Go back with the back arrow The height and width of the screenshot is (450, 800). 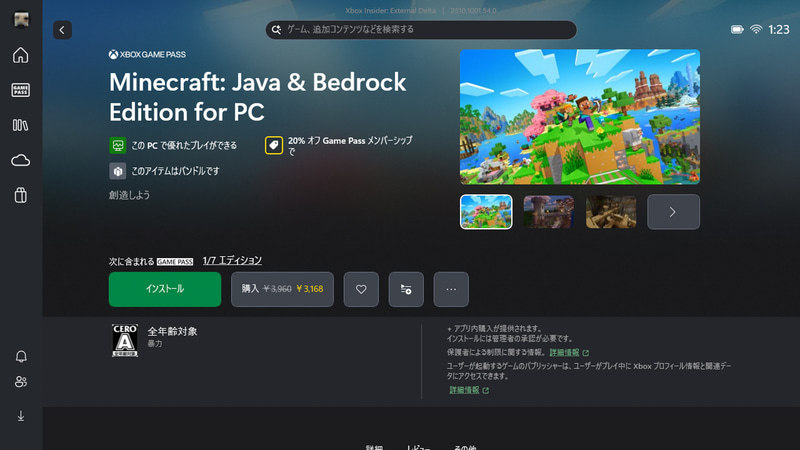tap(62, 30)
